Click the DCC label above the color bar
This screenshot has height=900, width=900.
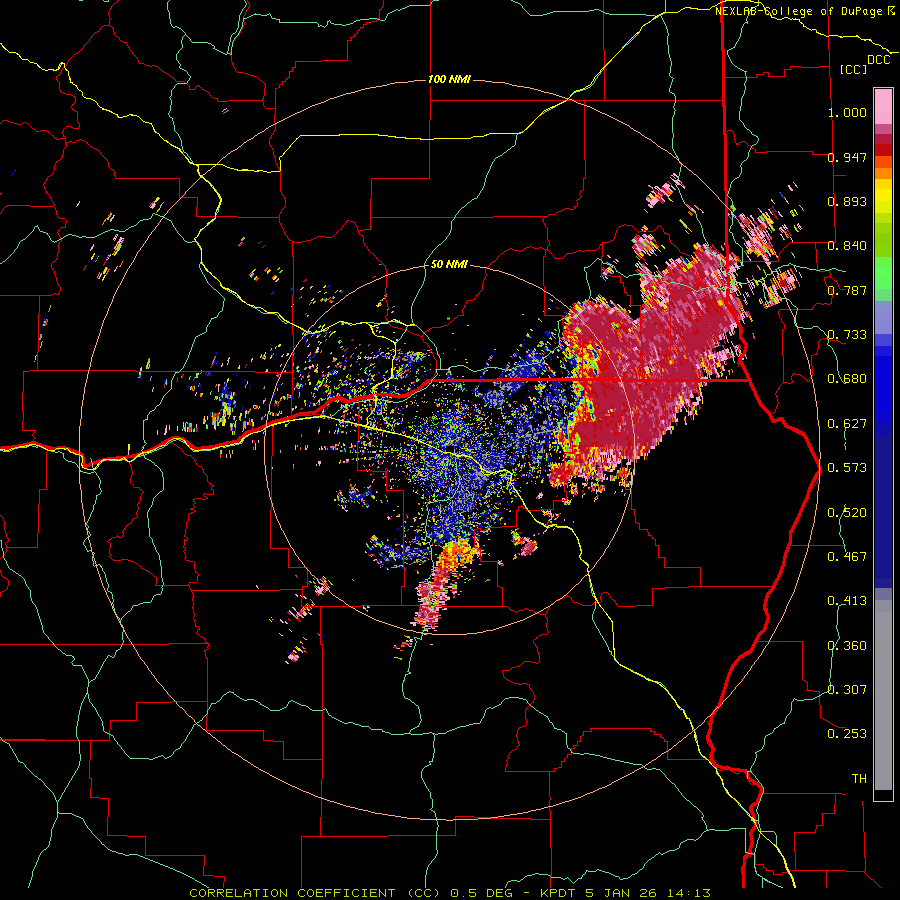click(878, 60)
